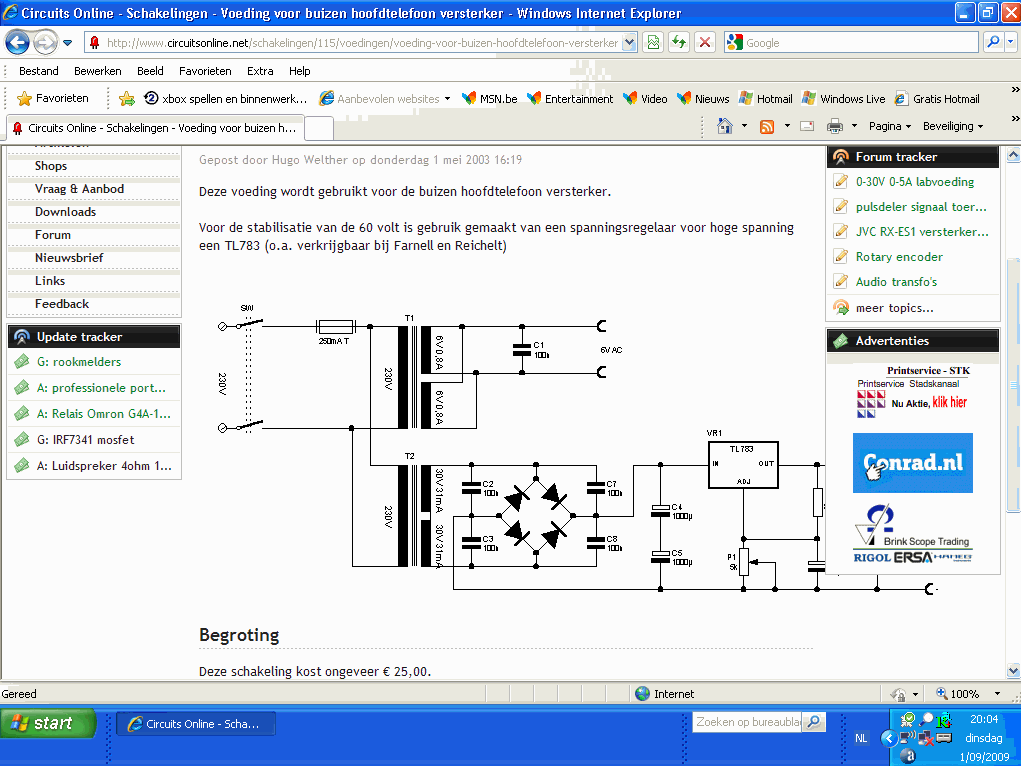Click the Home toolbar icon

[727, 126]
